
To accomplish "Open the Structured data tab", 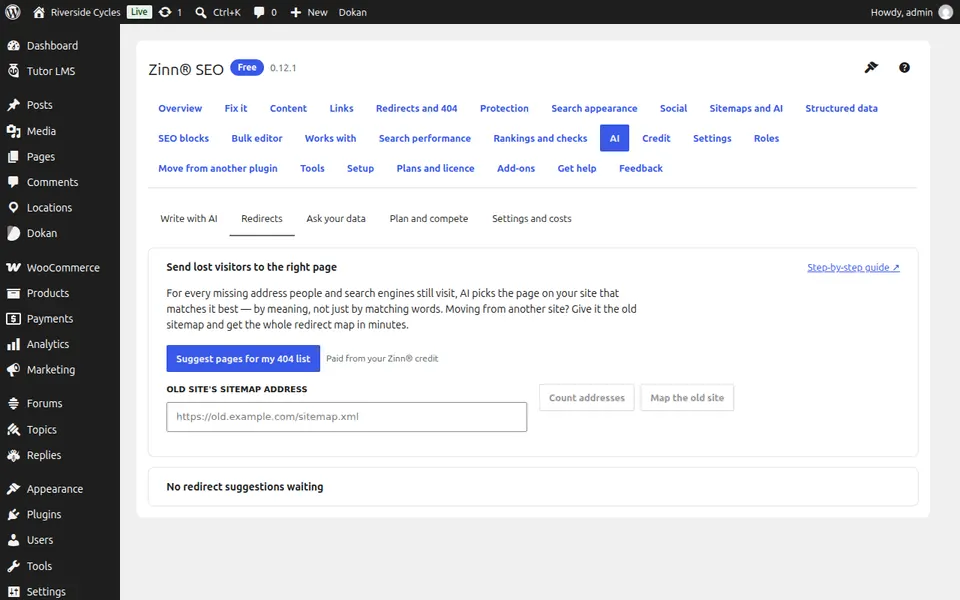I will [841, 108].
